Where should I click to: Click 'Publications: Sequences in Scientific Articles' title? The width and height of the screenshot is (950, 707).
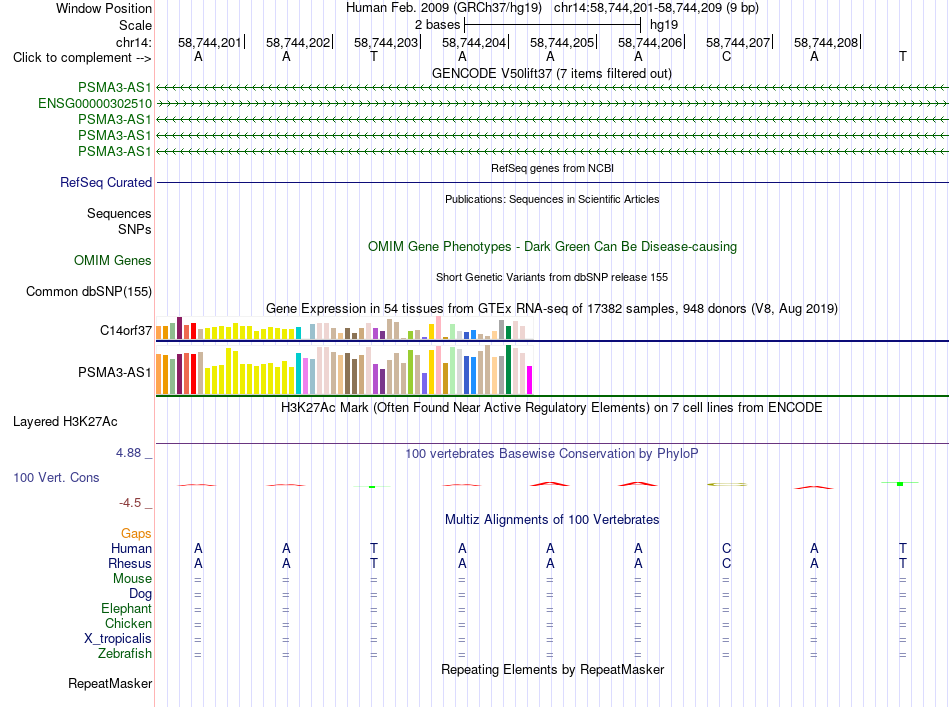[x=552, y=199]
